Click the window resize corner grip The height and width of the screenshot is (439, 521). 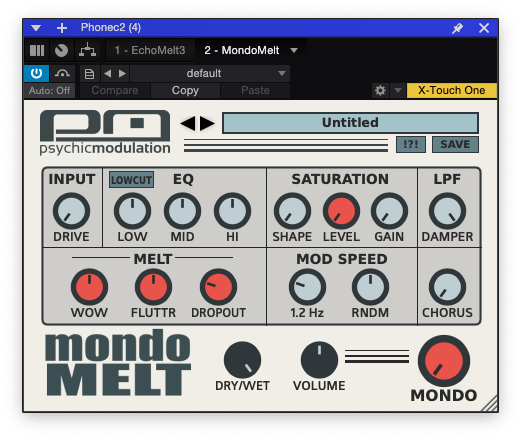[489, 404]
